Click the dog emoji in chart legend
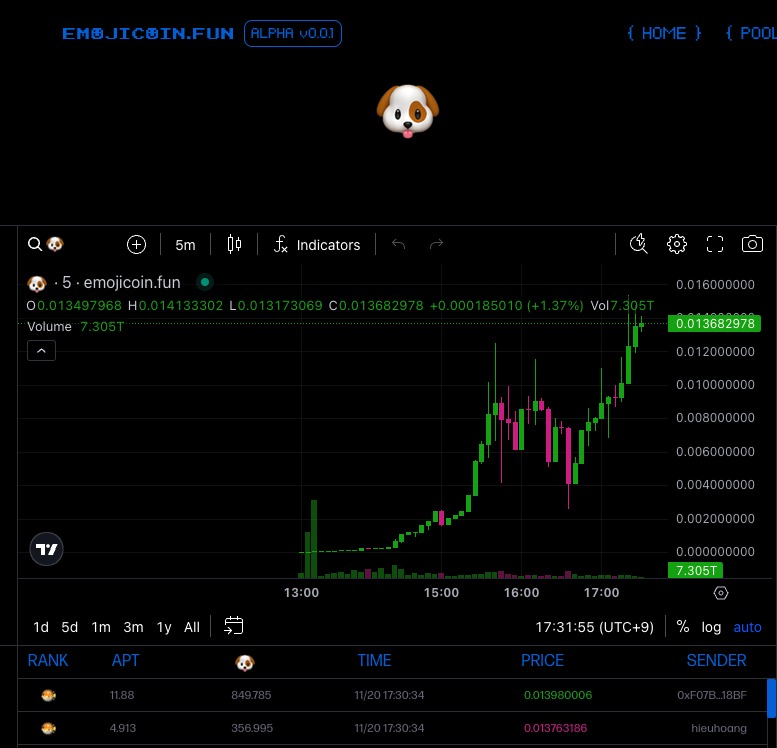The width and height of the screenshot is (777, 748). [37, 284]
